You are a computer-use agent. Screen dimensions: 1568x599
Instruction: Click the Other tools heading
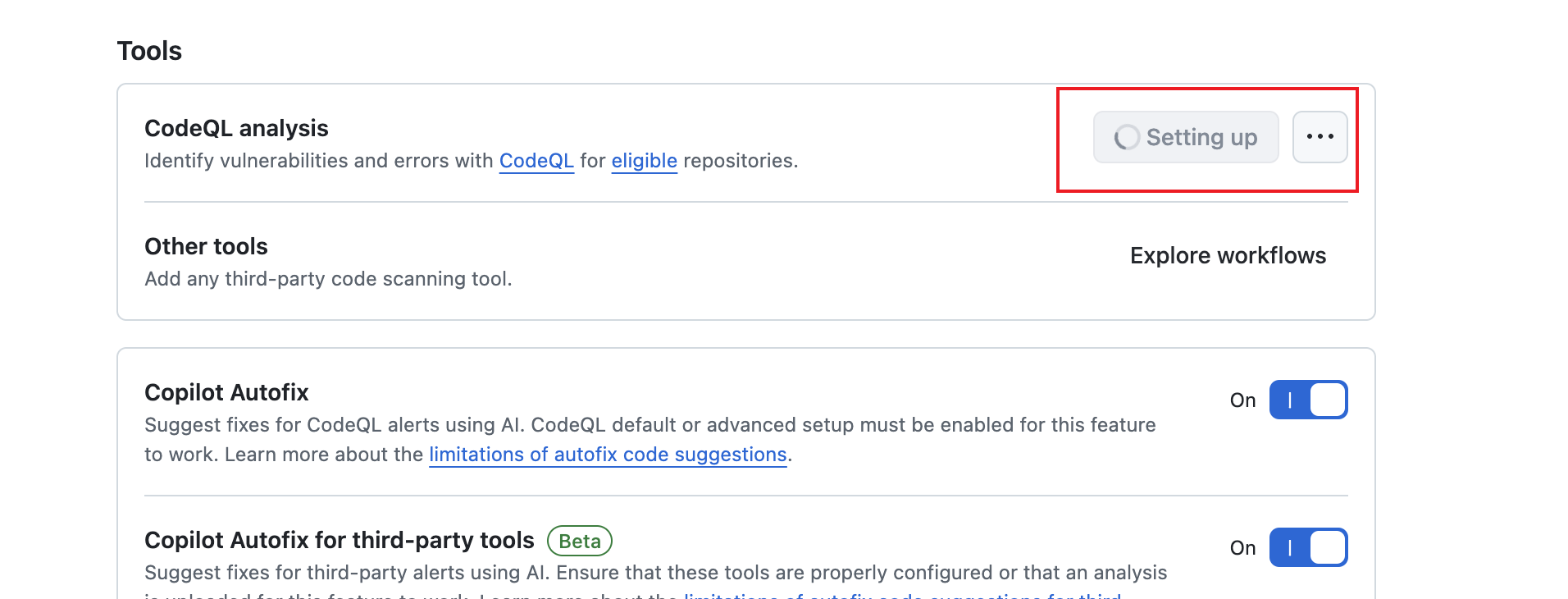click(206, 246)
